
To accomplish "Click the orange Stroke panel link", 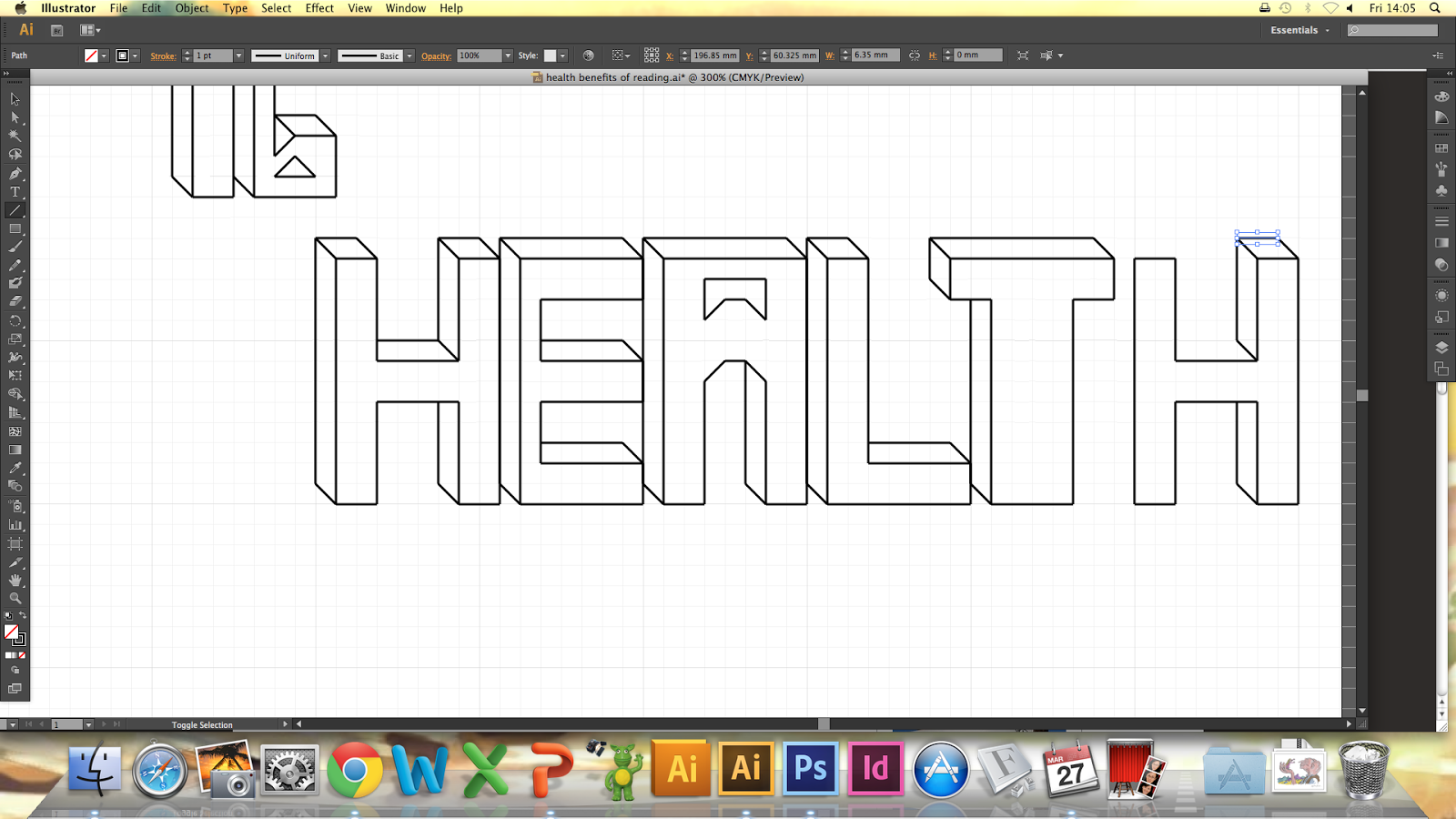I will [163, 56].
